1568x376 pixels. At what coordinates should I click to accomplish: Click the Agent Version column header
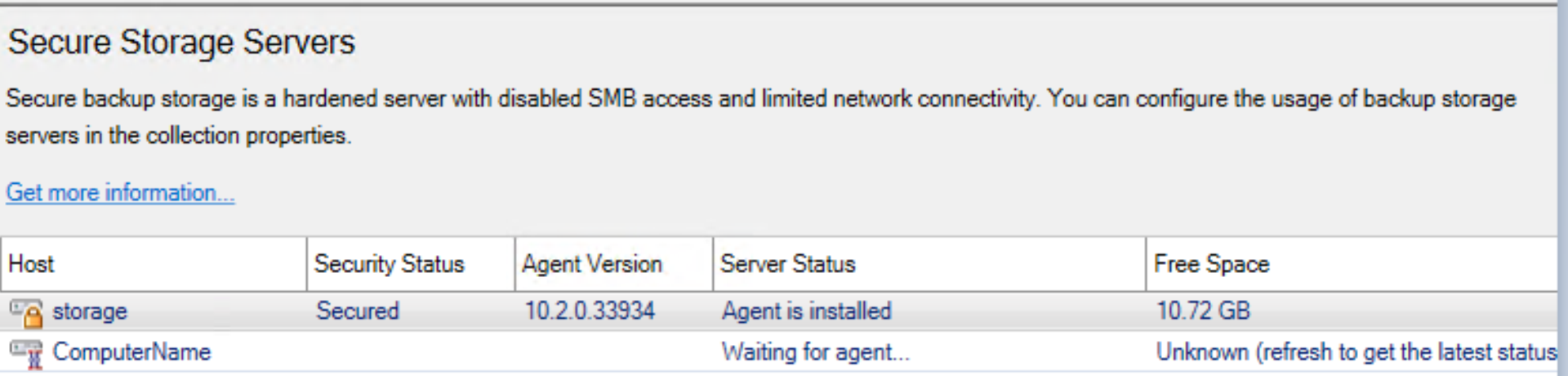point(612,264)
